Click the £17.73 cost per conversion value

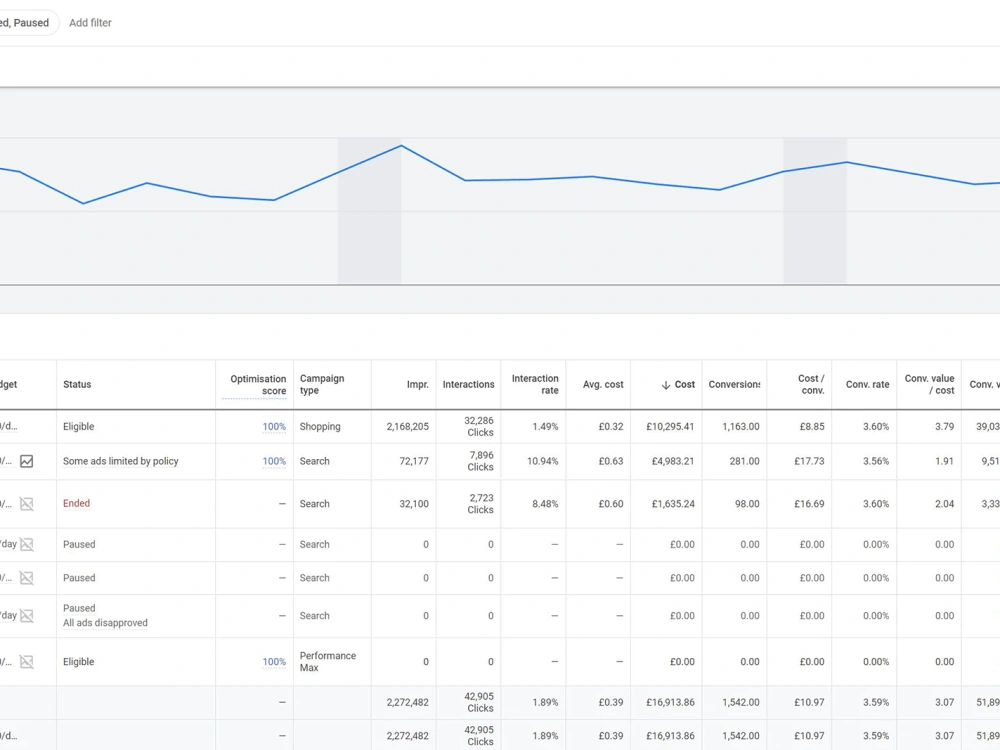coord(809,461)
